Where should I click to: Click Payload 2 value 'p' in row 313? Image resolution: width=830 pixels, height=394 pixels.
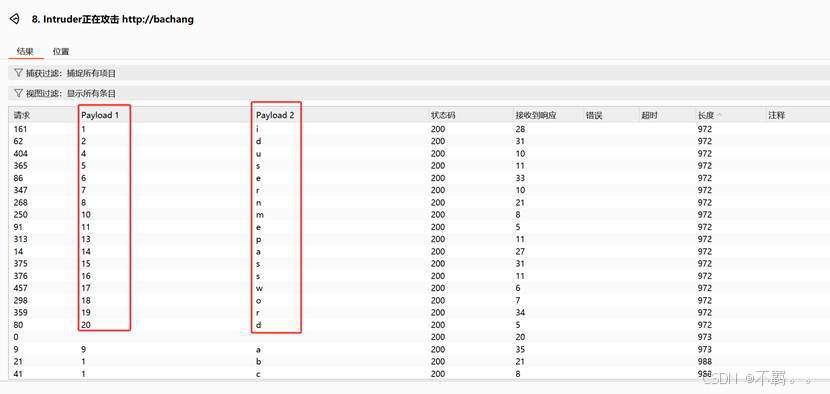pos(258,239)
